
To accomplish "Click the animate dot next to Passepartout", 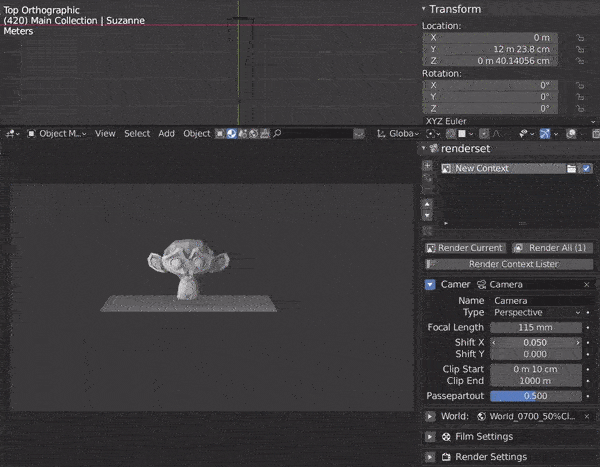I will pos(588,396).
